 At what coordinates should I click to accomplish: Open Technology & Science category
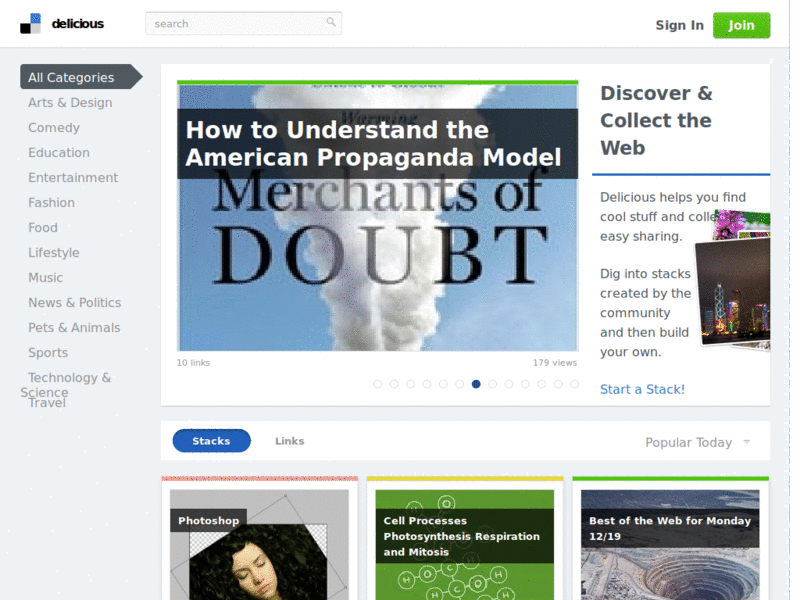[65, 385]
